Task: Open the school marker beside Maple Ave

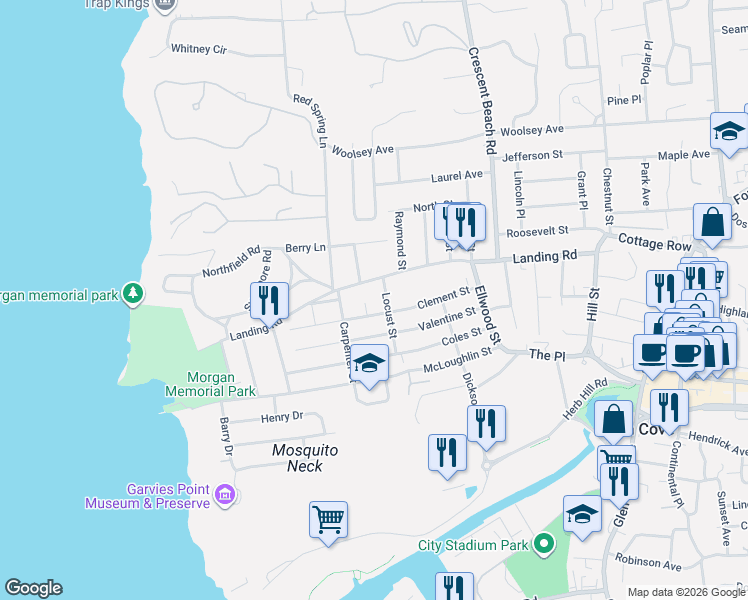Action: [729, 132]
